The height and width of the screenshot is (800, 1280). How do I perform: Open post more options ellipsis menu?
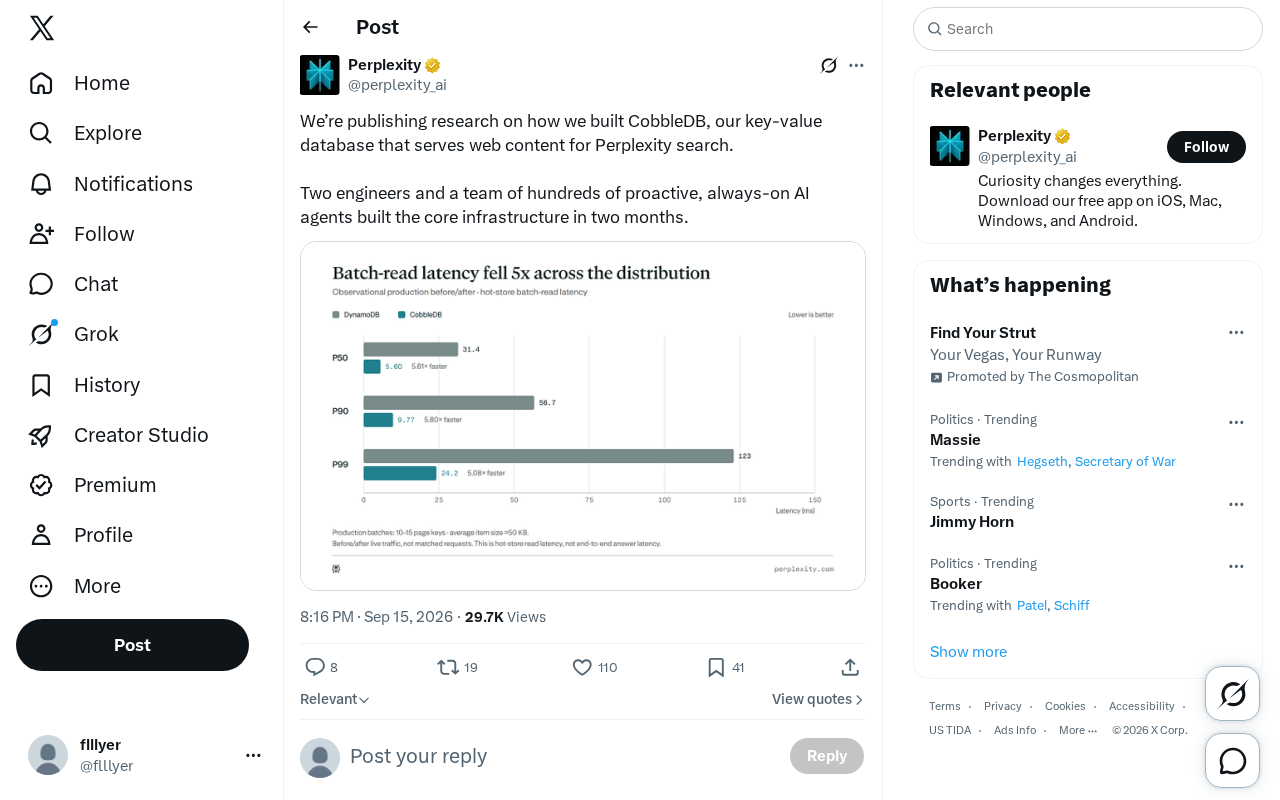click(856, 65)
